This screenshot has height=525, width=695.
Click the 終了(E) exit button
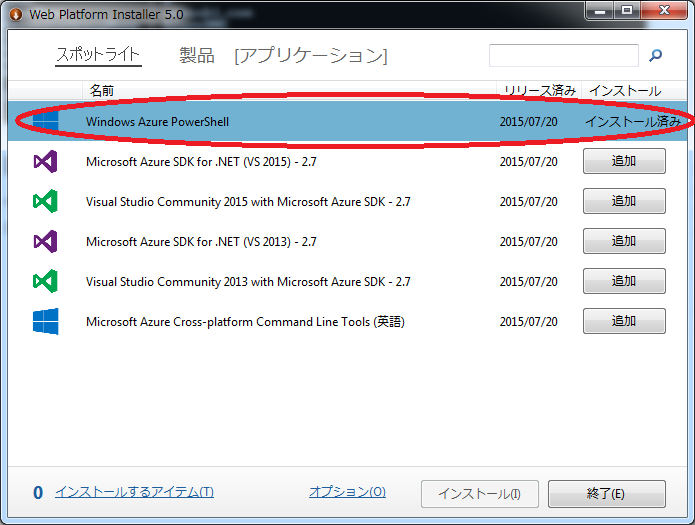pos(606,494)
